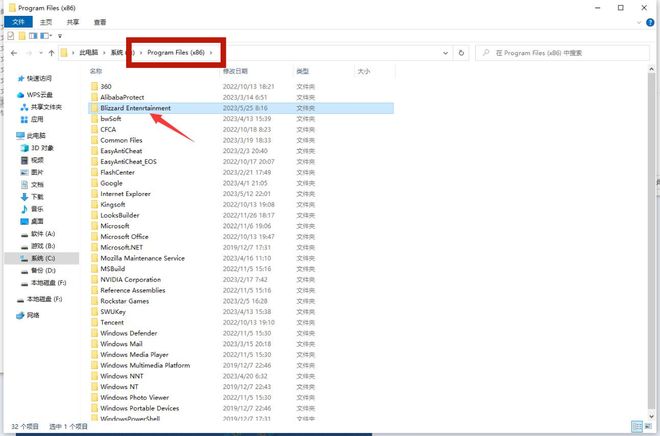Expand the address bar history dropdown
Image resolution: width=660 pixels, height=436 pixels.
(445, 52)
